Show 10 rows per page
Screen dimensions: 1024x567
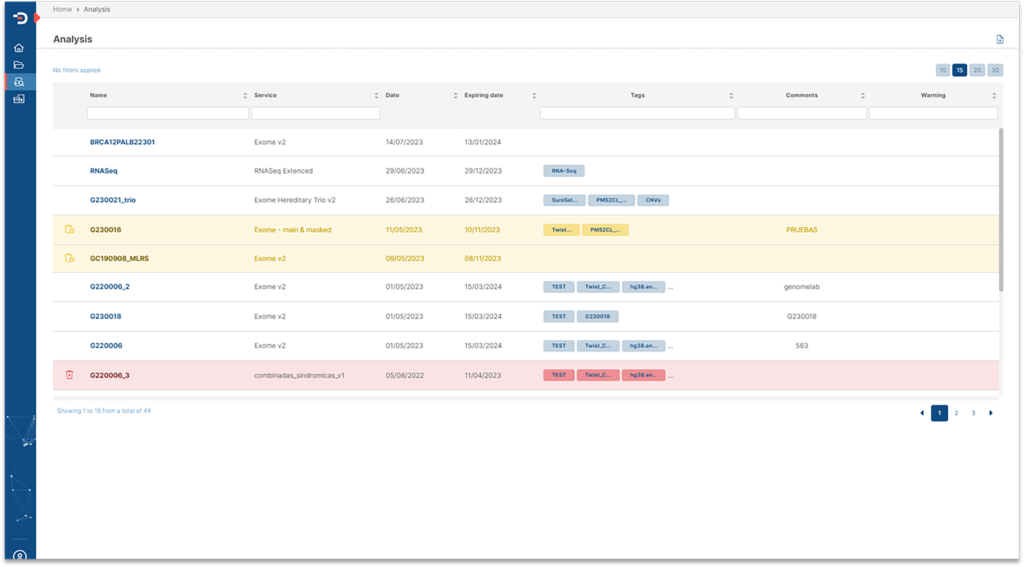tap(942, 70)
